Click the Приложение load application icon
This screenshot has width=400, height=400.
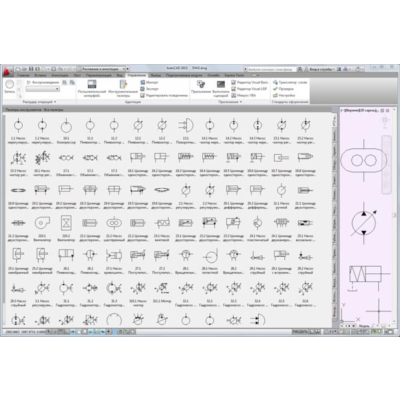pyautogui.click(x=201, y=88)
